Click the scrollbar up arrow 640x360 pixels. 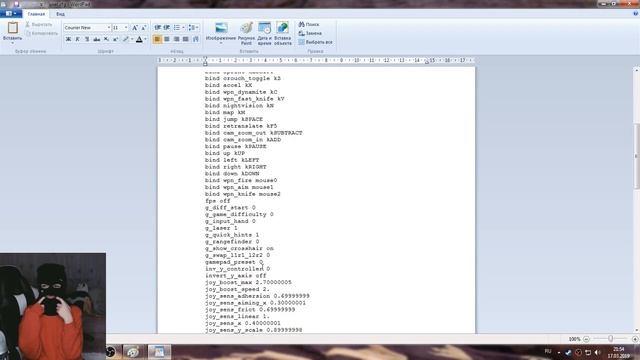[636, 71]
